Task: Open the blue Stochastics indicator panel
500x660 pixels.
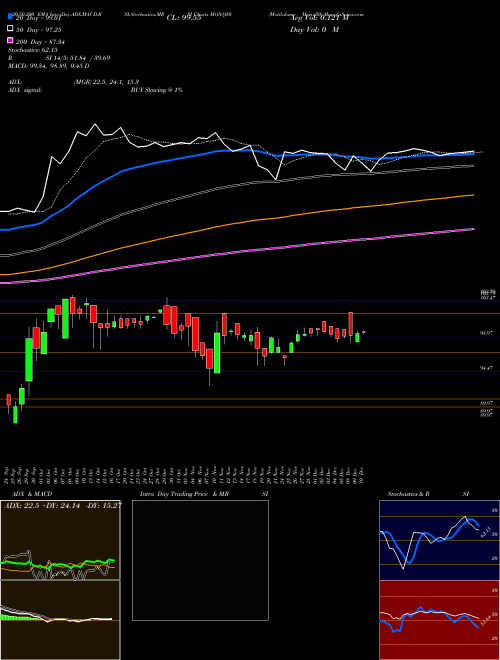Action: pos(439,540)
